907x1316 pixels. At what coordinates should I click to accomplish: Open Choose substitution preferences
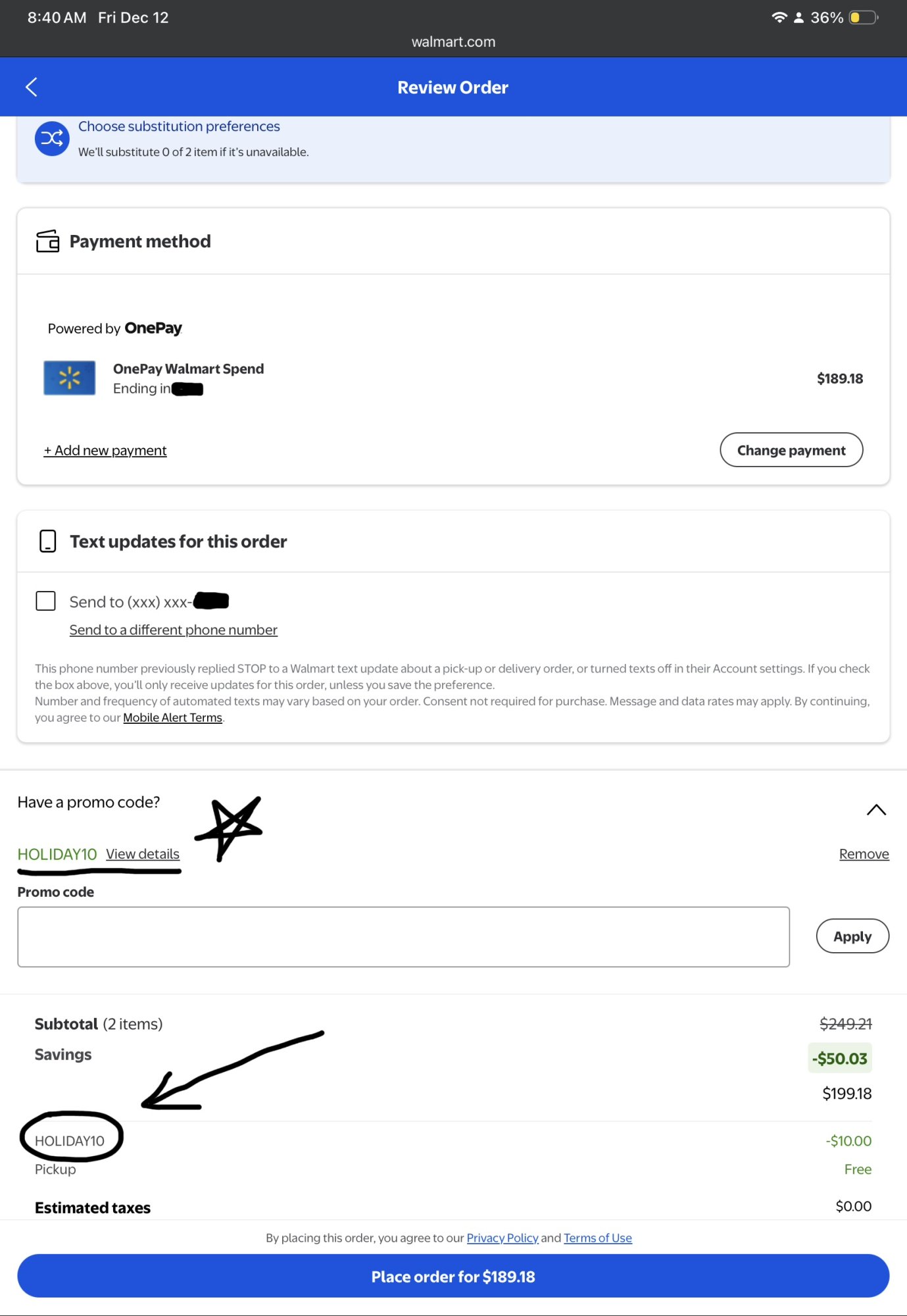pyautogui.click(x=179, y=126)
